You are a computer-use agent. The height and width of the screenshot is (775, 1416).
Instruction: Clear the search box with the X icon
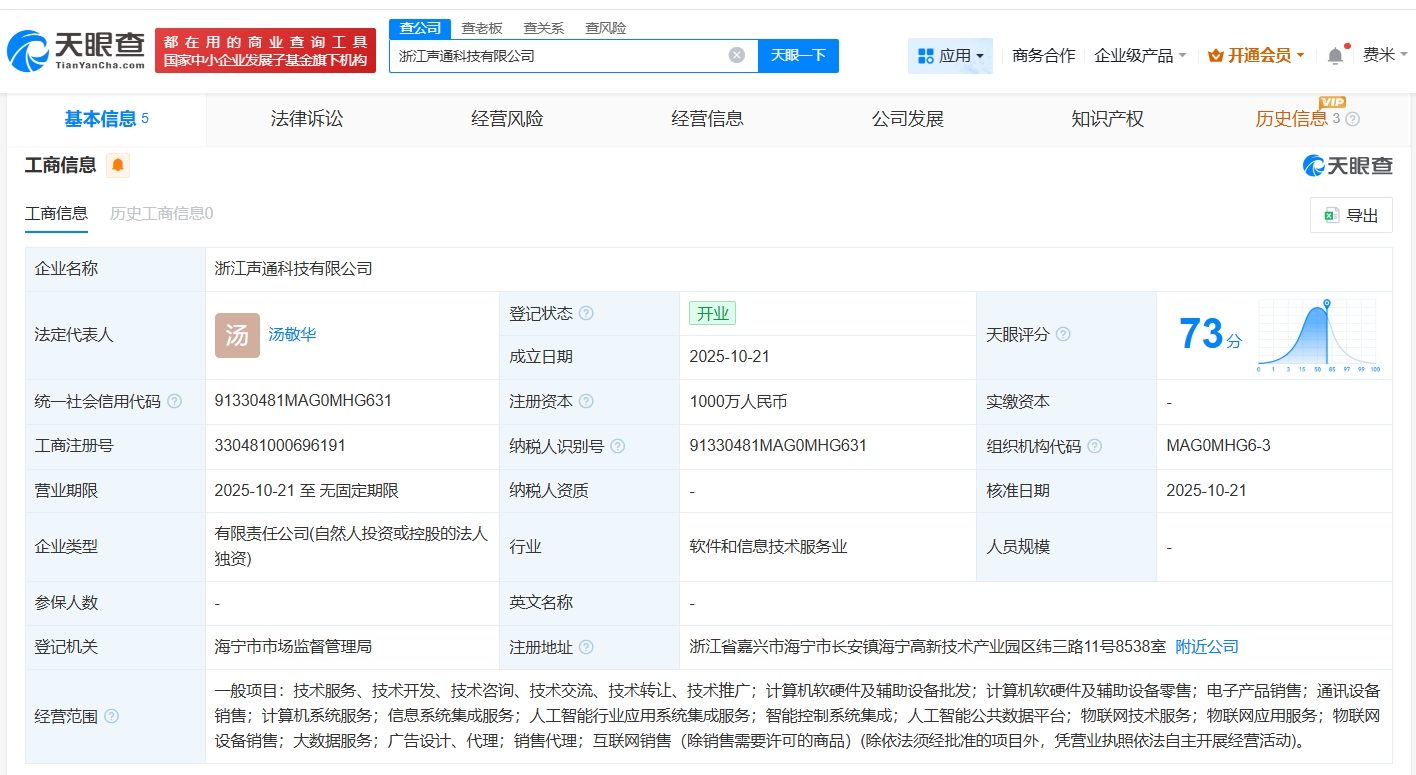coord(737,55)
